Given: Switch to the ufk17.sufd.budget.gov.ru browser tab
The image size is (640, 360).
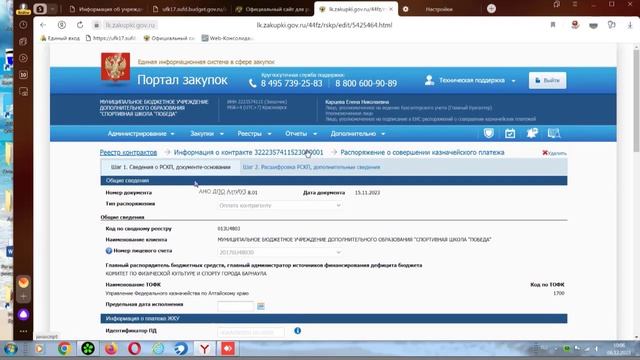Looking at the screenshot, I should 190,9.
